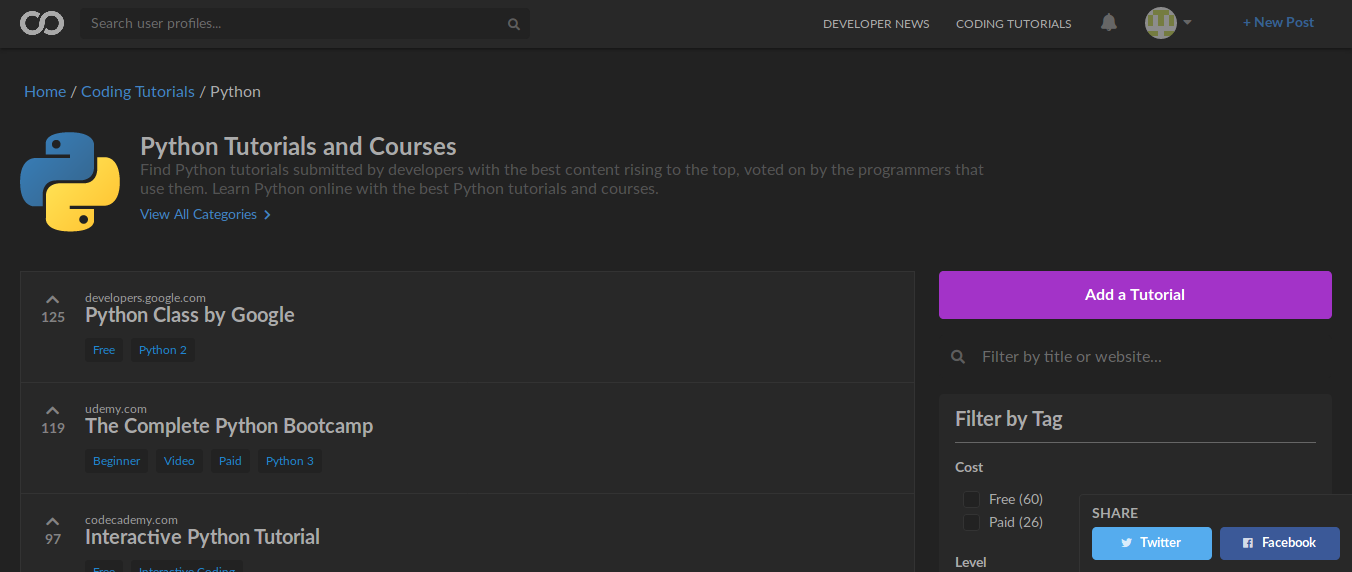Select the Python 3 tag
Screen dimensions: 1352x572
click(x=290, y=461)
